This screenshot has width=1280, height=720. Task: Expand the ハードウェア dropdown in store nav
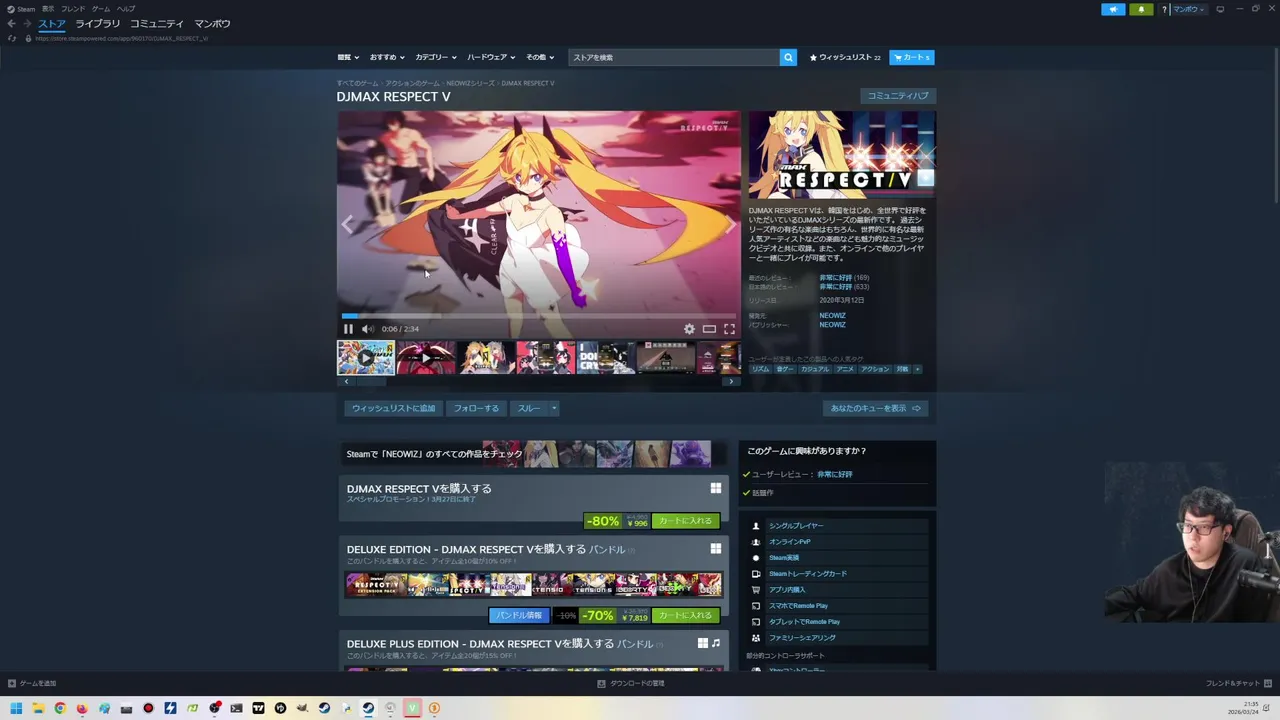490,57
